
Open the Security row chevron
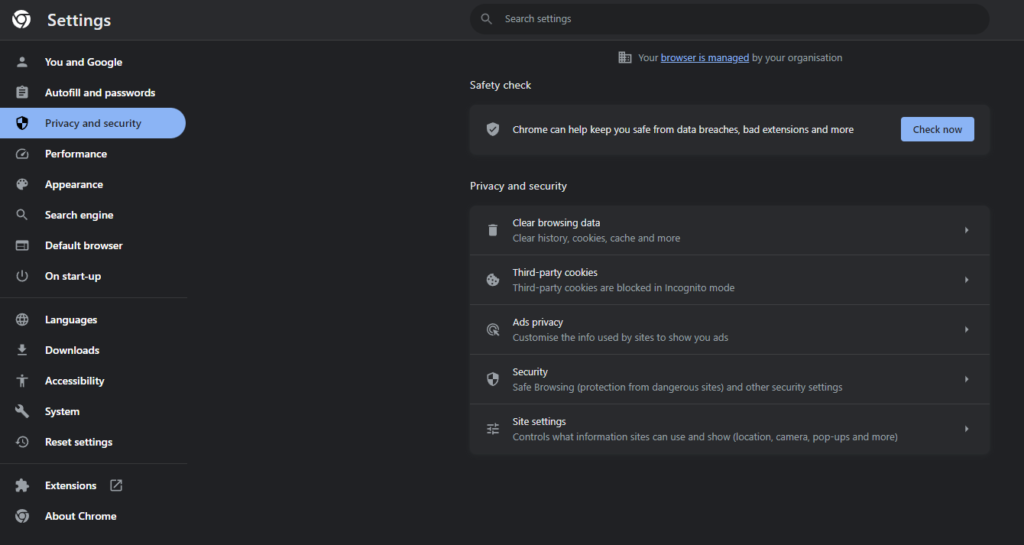point(966,379)
